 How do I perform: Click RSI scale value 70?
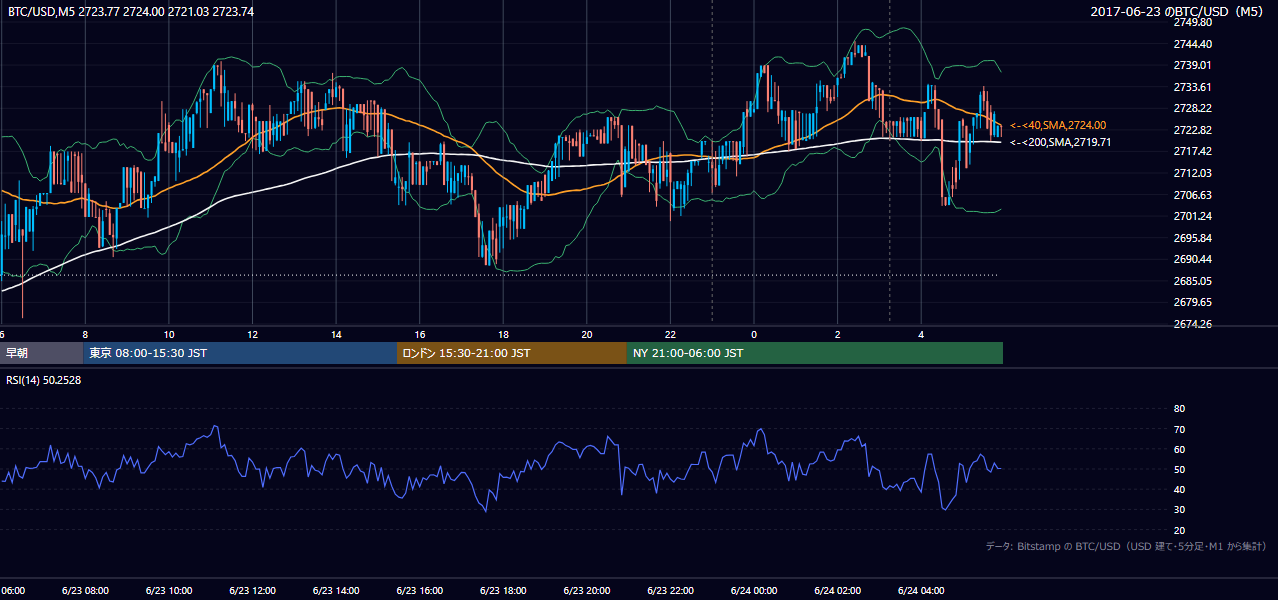click(1179, 429)
